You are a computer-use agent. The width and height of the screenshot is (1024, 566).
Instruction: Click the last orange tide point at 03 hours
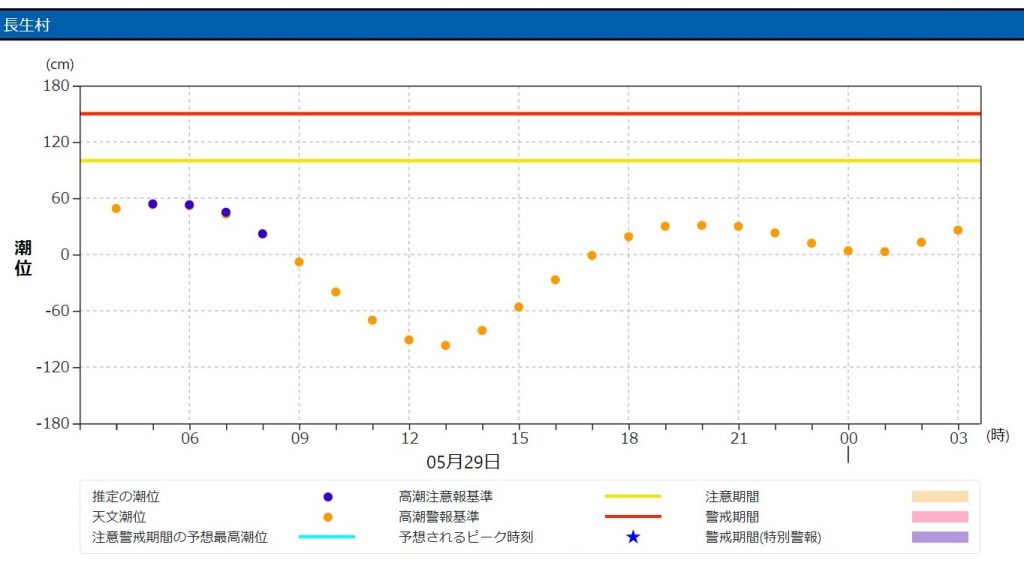point(957,230)
